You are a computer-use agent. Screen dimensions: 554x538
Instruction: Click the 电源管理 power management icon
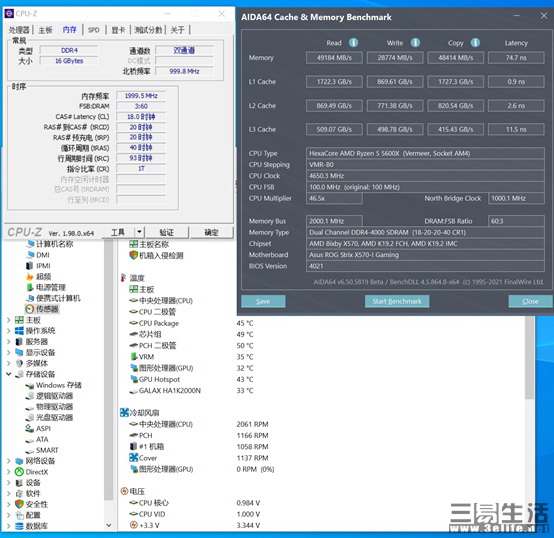pos(30,287)
